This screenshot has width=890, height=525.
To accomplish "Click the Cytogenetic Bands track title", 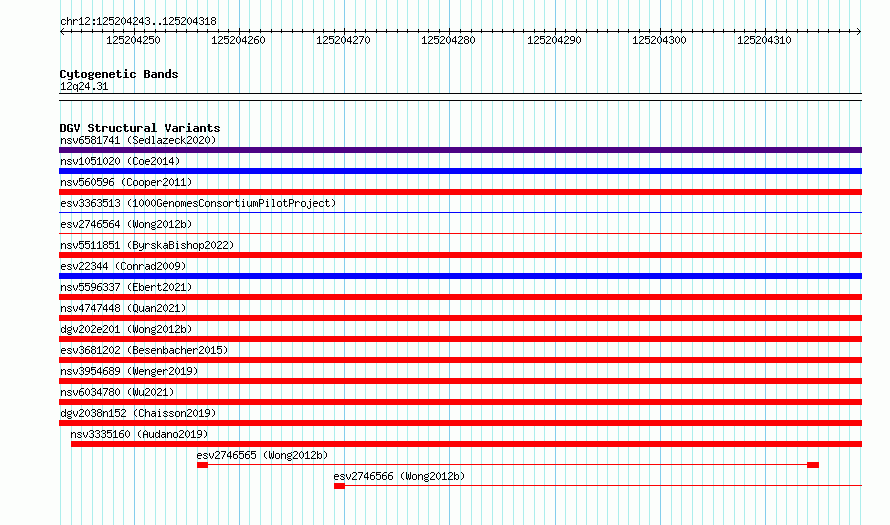I will click(x=119, y=74).
